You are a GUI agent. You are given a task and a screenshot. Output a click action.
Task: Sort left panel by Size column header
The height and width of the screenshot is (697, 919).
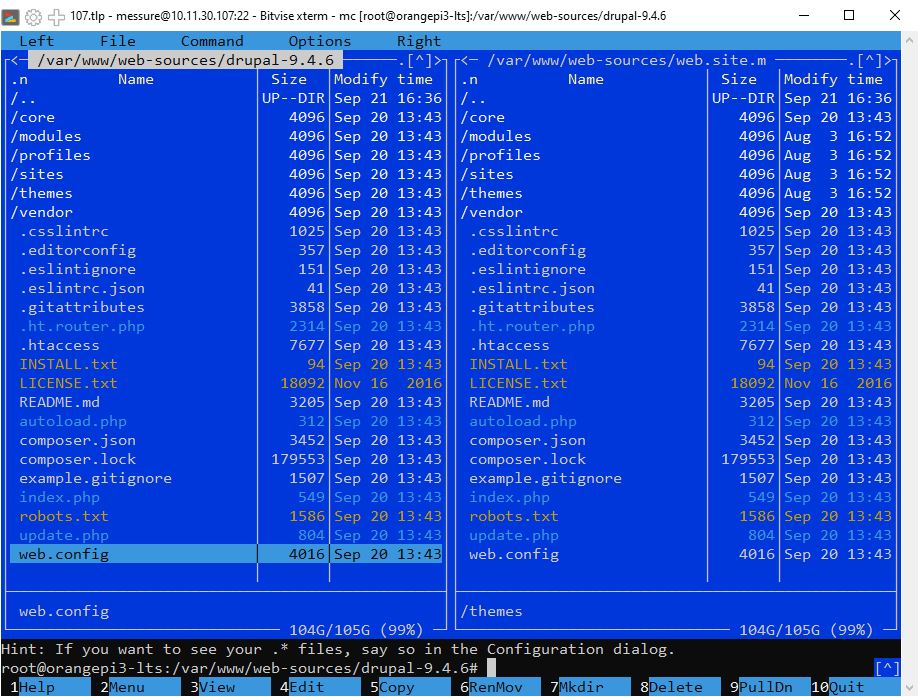[288, 79]
